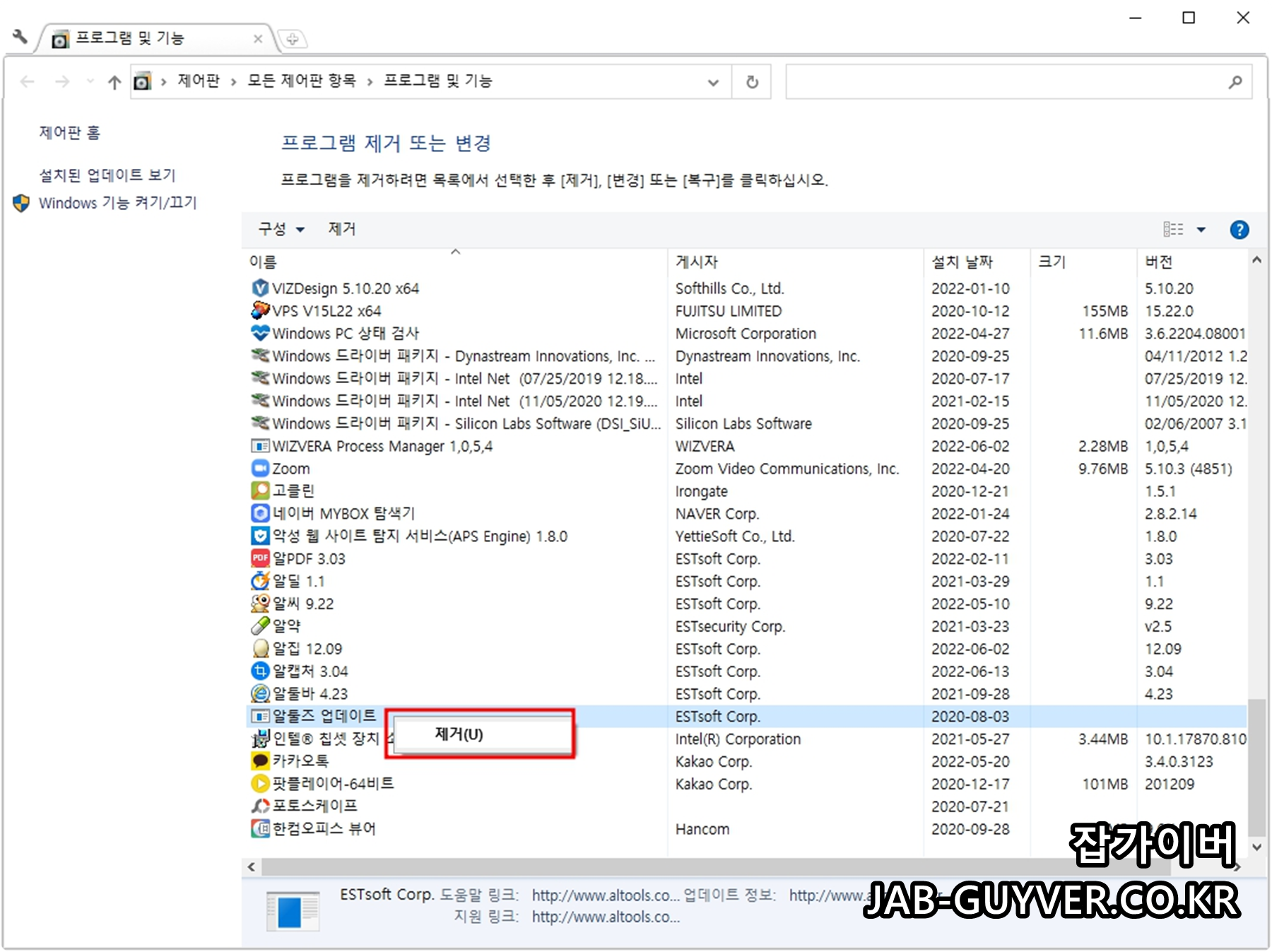Click the 2022-06-13 install date cell
Screen dimensions: 1272x952
tap(970, 671)
